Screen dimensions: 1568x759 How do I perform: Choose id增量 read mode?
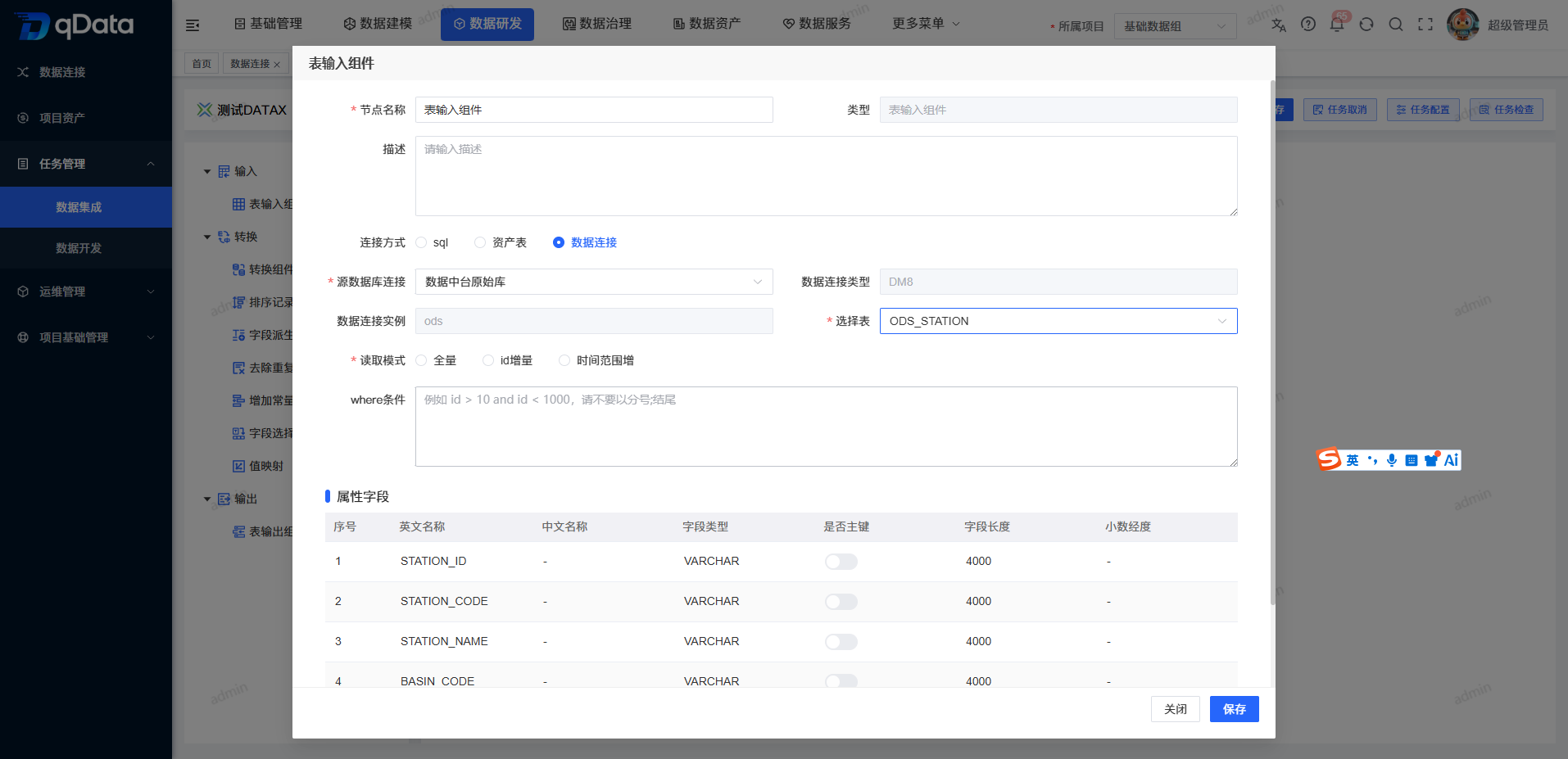(x=488, y=360)
